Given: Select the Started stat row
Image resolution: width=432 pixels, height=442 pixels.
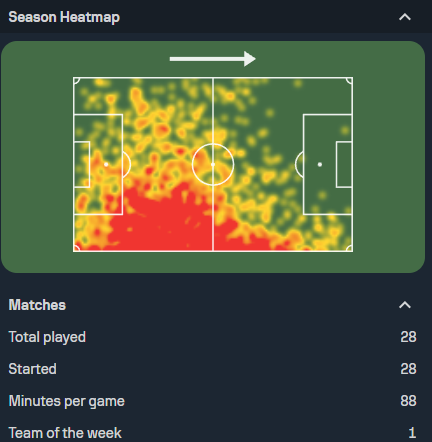Looking at the screenshot, I should 213,369.
